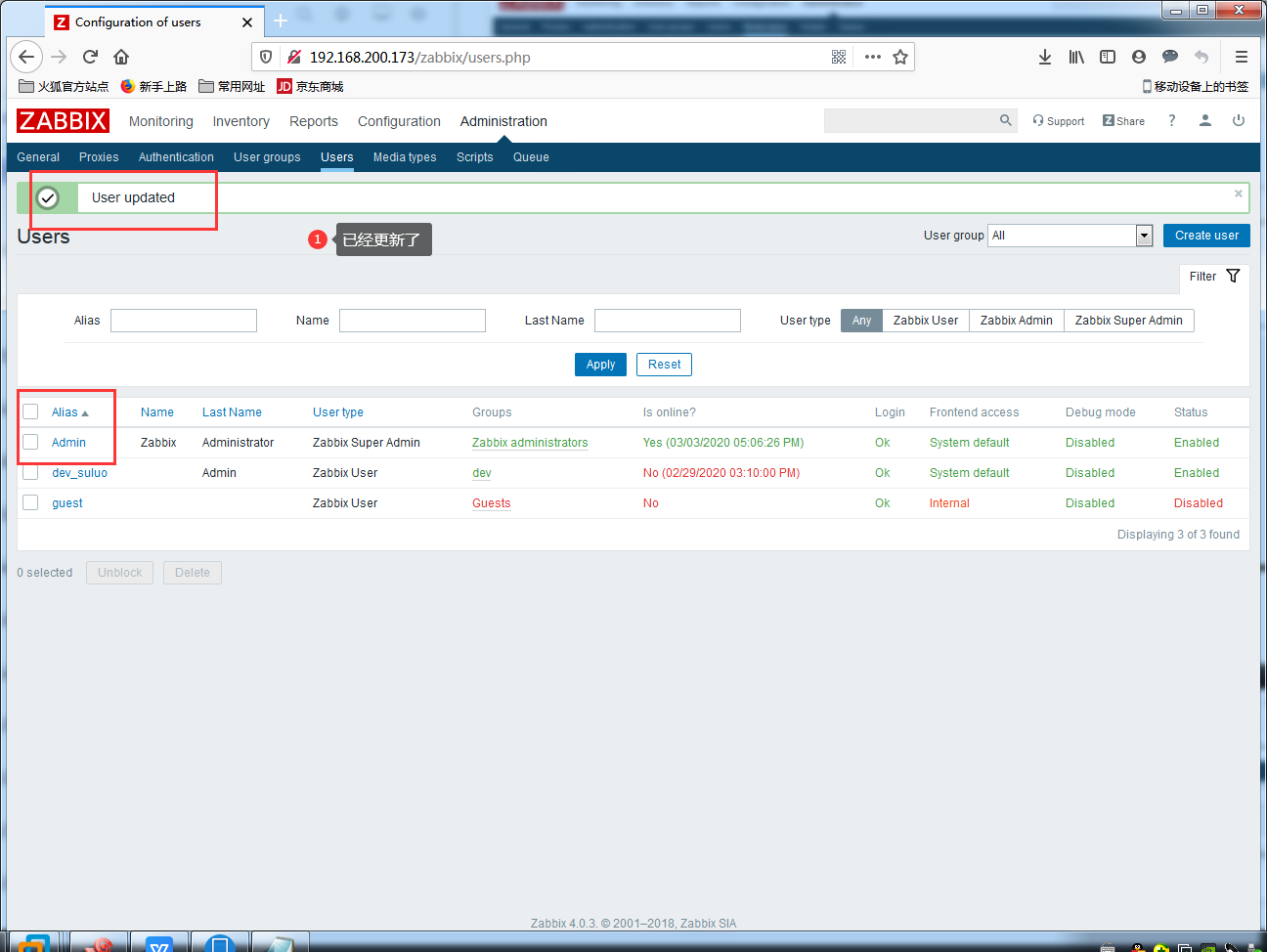Image resolution: width=1267 pixels, height=952 pixels.
Task: Open page actions three-dot icon
Action: [x=873, y=57]
